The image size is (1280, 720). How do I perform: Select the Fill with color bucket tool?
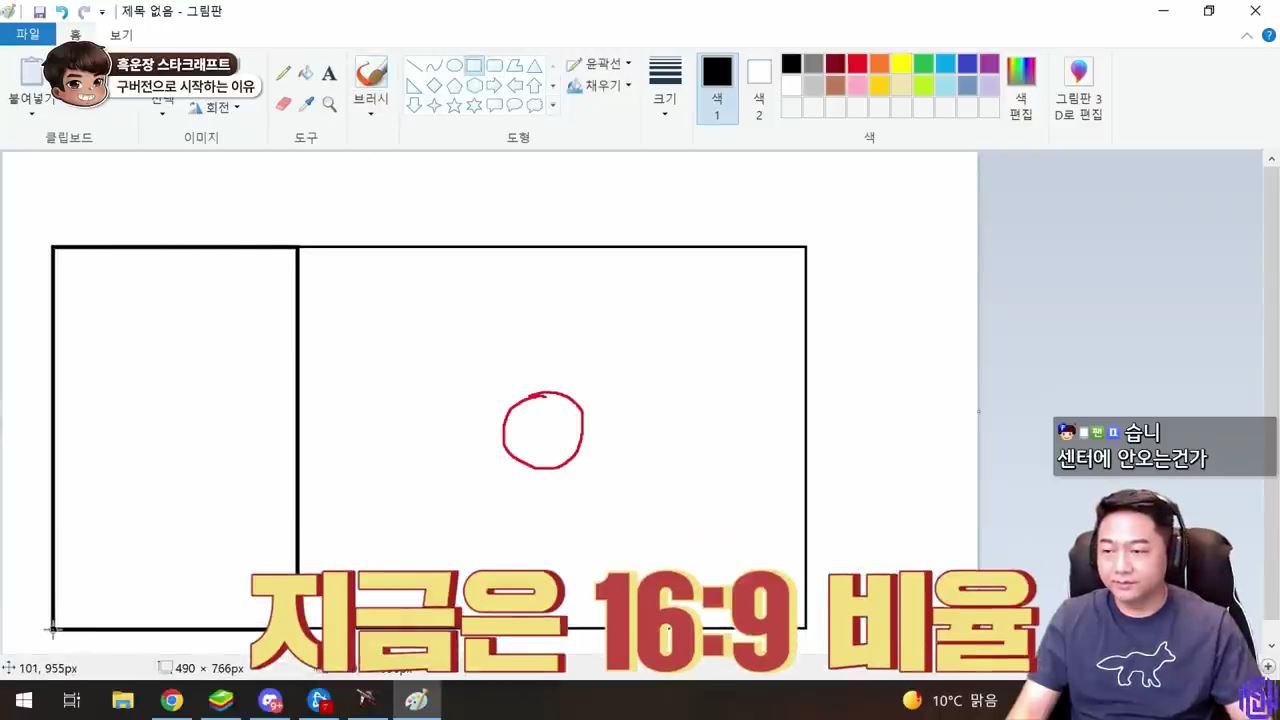point(306,73)
